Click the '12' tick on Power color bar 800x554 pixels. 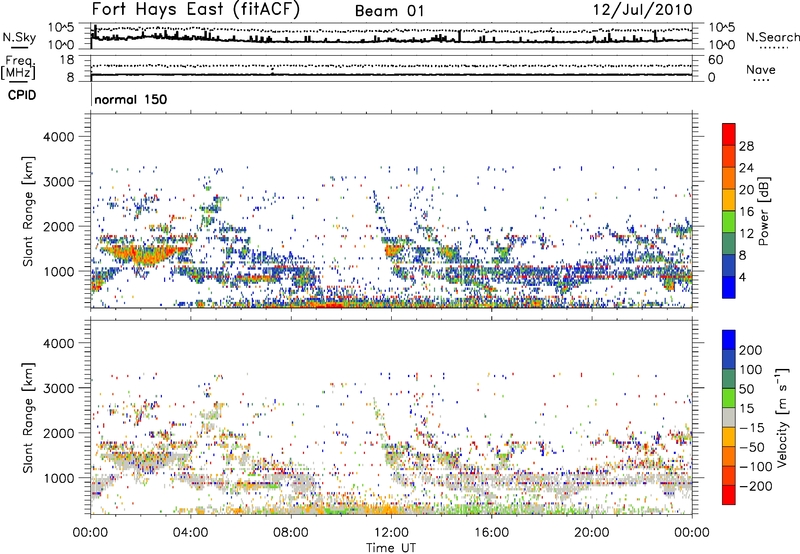pos(746,234)
